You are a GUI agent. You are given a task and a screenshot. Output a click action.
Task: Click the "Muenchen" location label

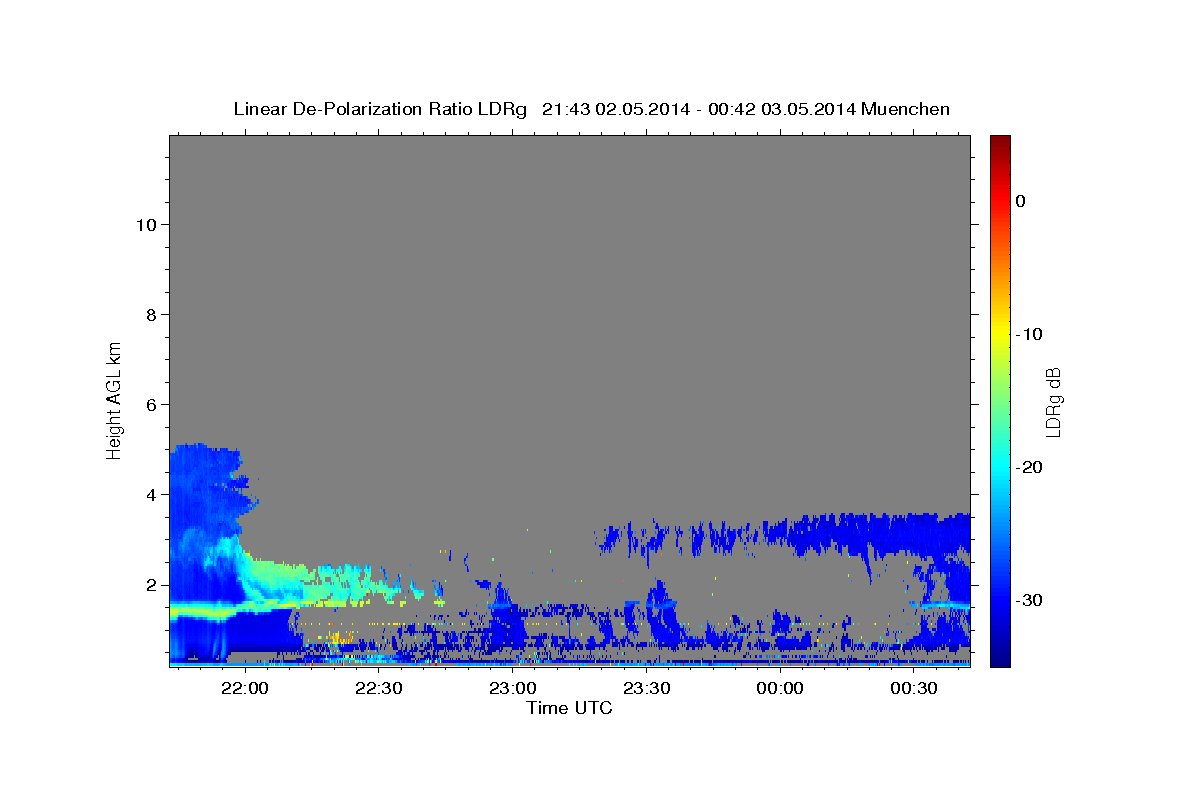[906, 109]
